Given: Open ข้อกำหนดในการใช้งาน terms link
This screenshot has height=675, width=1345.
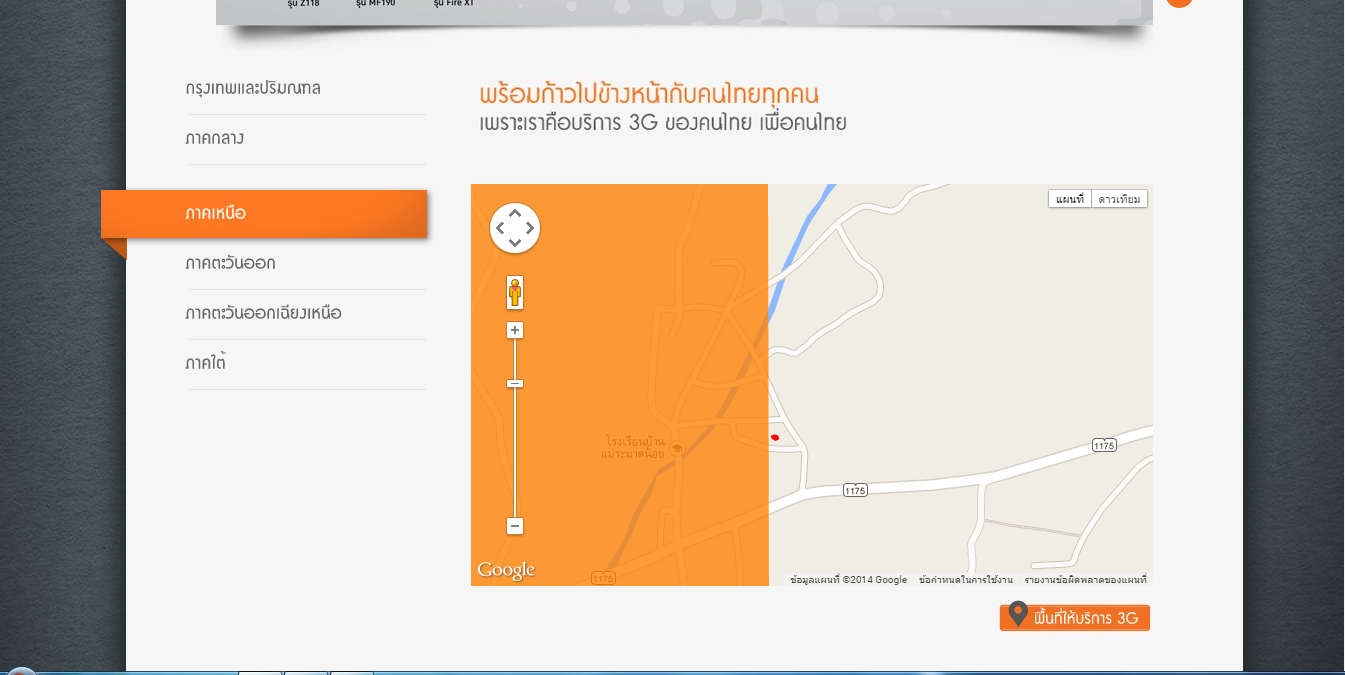Looking at the screenshot, I should tap(965, 580).
